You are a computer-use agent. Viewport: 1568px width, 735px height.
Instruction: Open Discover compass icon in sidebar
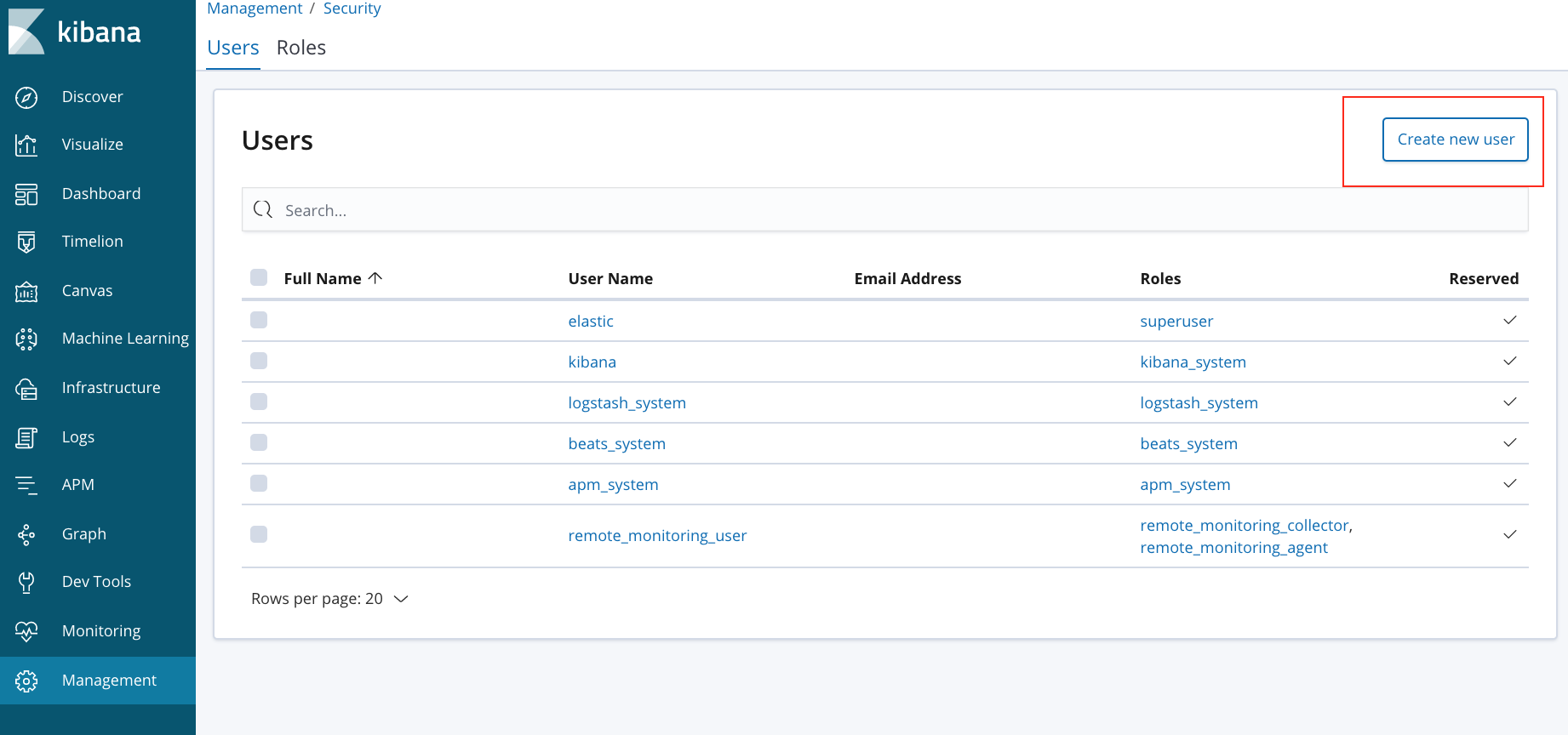click(26, 98)
